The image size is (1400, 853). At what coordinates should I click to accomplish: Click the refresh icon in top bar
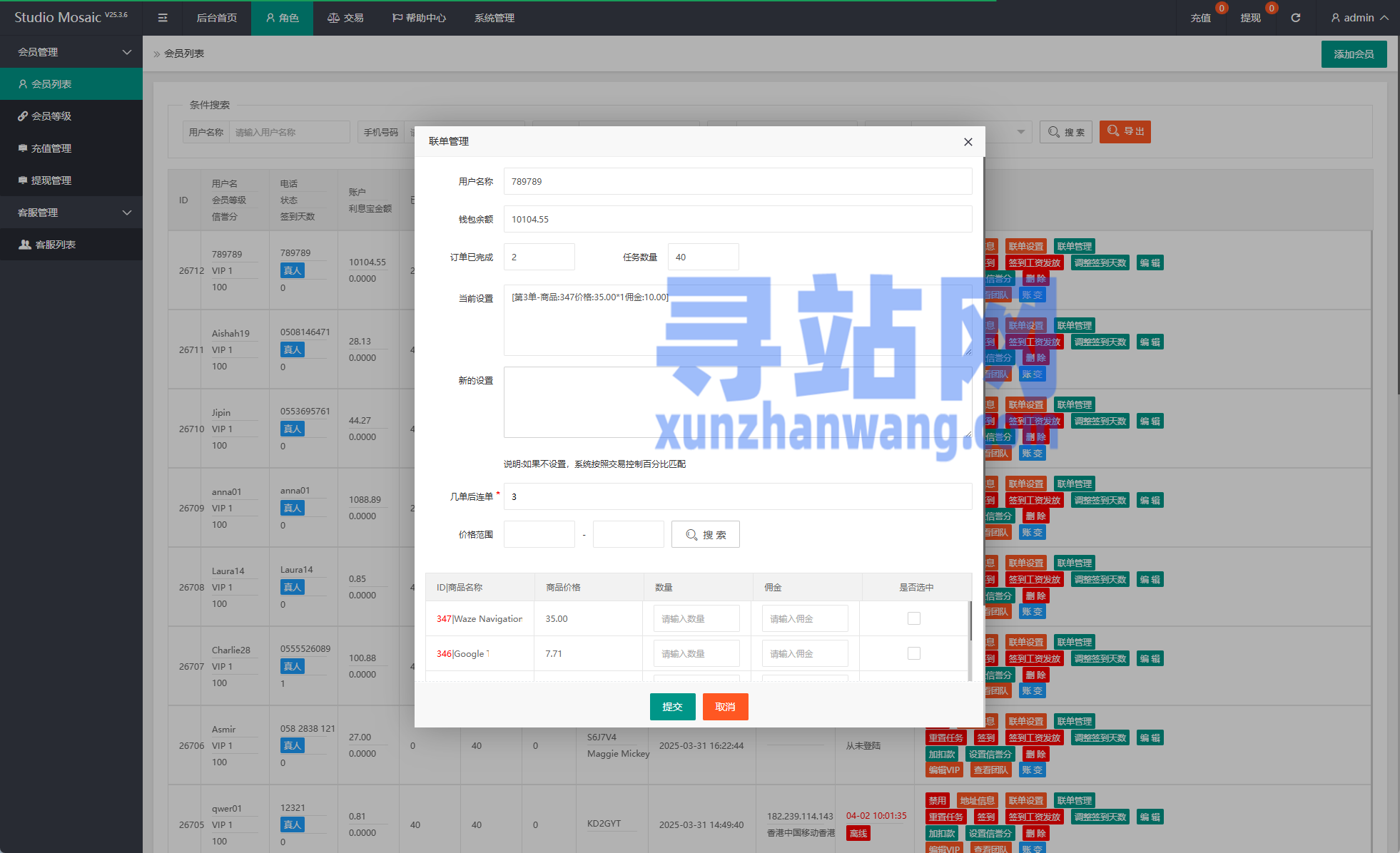[1296, 18]
